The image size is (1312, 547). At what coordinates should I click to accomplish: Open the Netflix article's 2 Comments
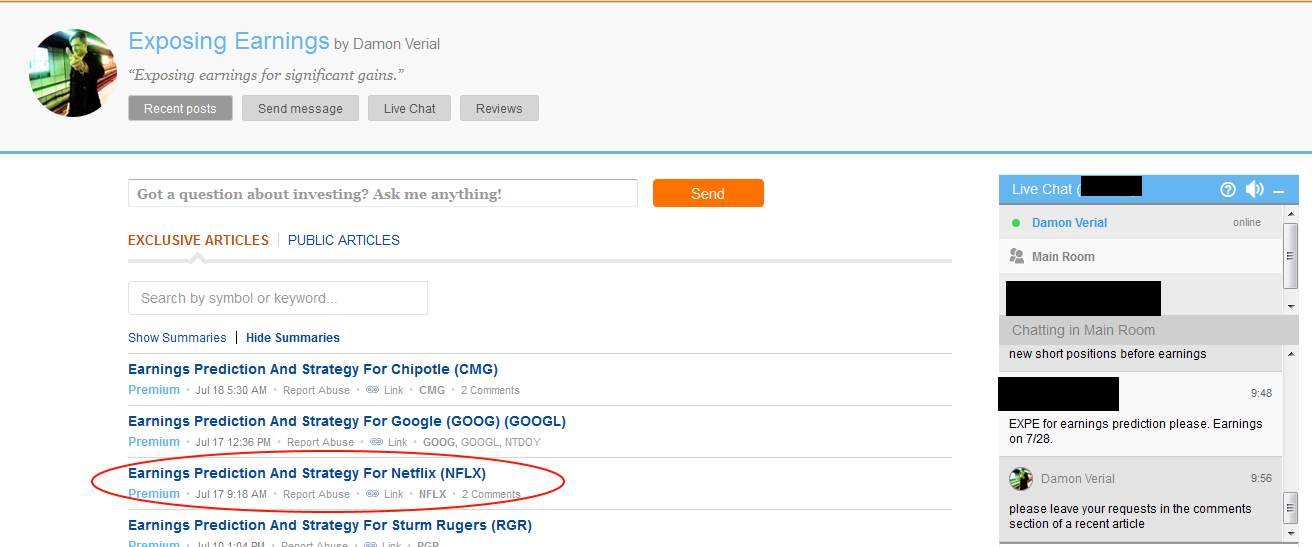click(x=490, y=494)
